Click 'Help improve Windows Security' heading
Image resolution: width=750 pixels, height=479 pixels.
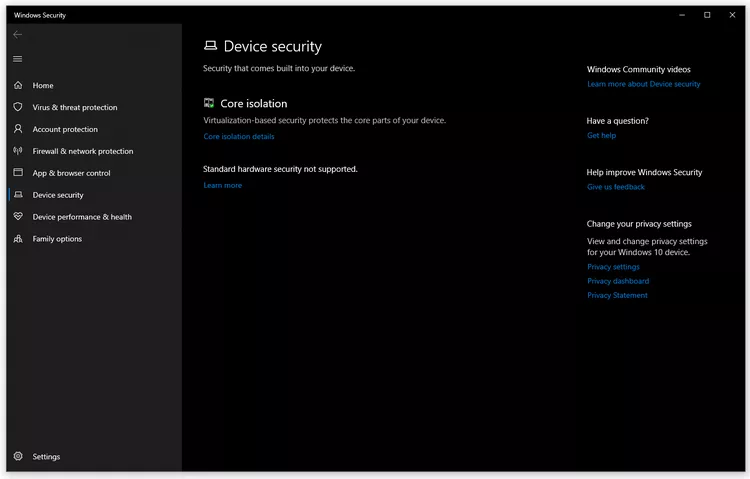(x=644, y=172)
